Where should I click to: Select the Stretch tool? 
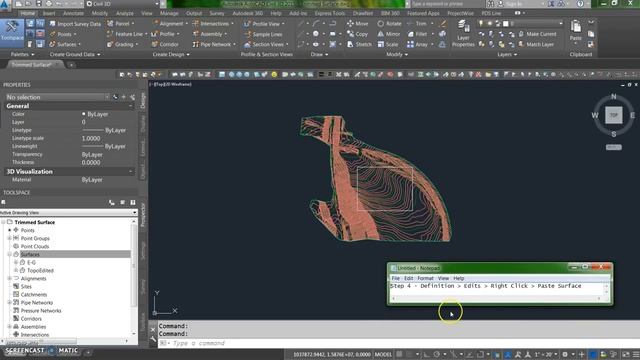[x=359, y=44]
